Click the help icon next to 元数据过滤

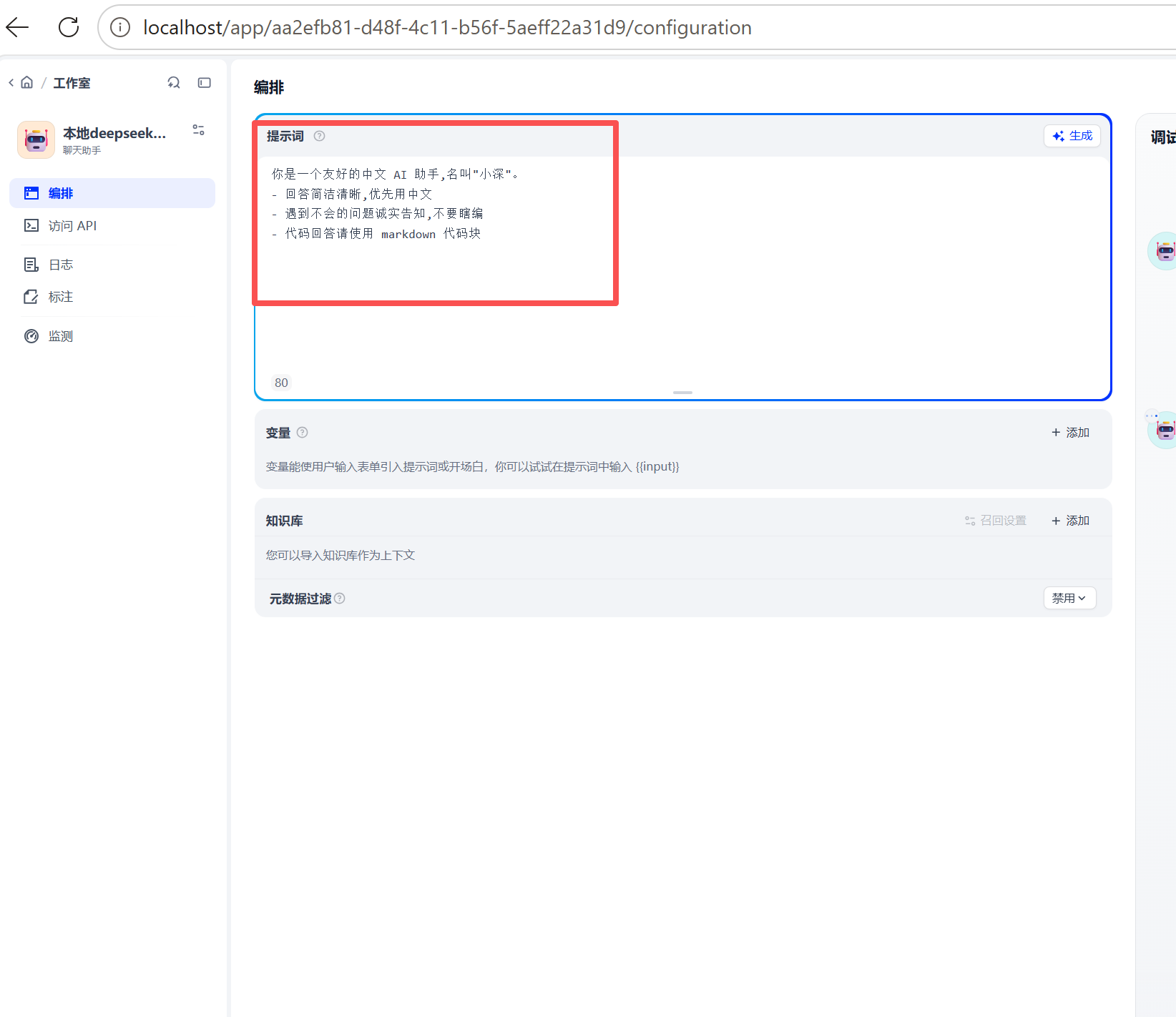pyautogui.click(x=340, y=599)
